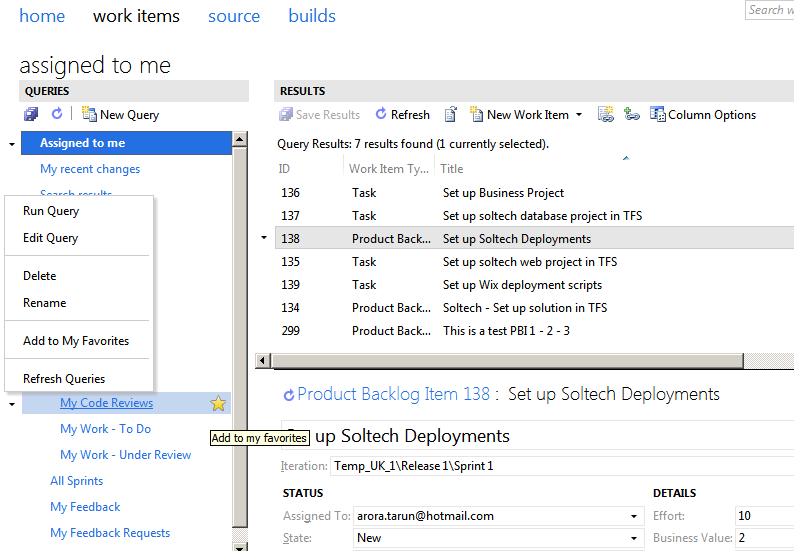The width and height of the screenshot is (794, 551).
Task: Open the All Sprints query
Action: point(76,481)
